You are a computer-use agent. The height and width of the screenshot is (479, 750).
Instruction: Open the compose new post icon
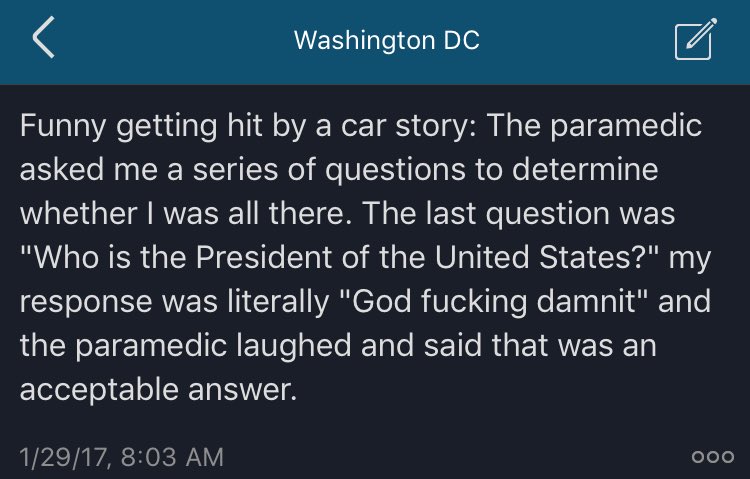(695, 40)
